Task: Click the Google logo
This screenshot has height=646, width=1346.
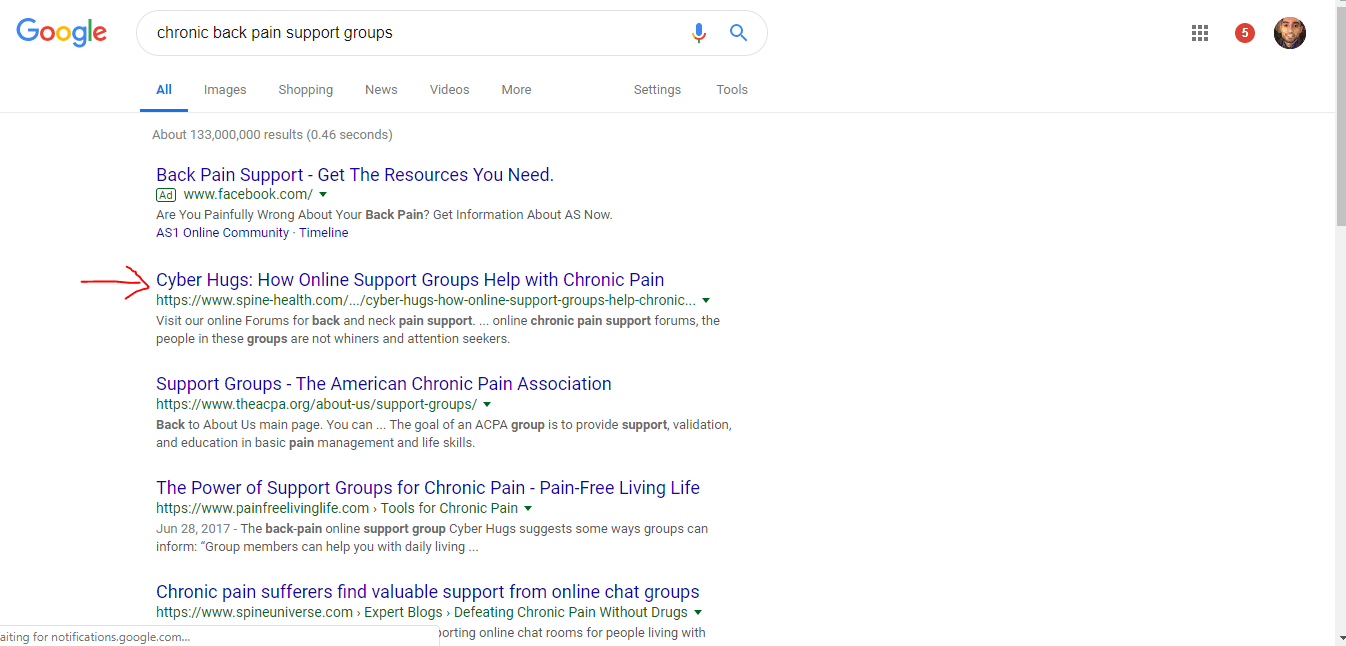Action: click(x=62, y=32)
